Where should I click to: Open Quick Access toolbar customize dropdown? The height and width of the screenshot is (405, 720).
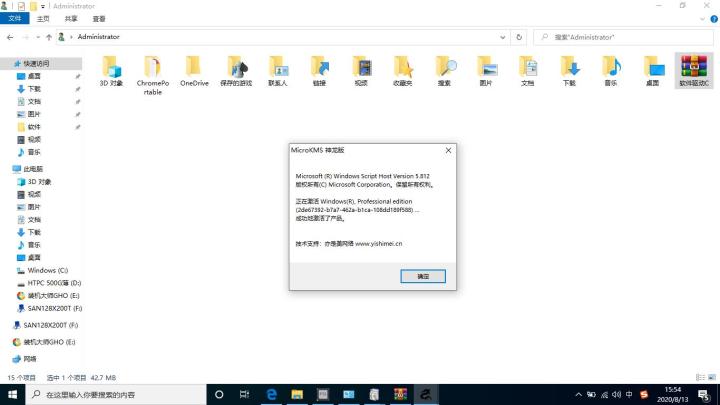click(x=43, y=6)
